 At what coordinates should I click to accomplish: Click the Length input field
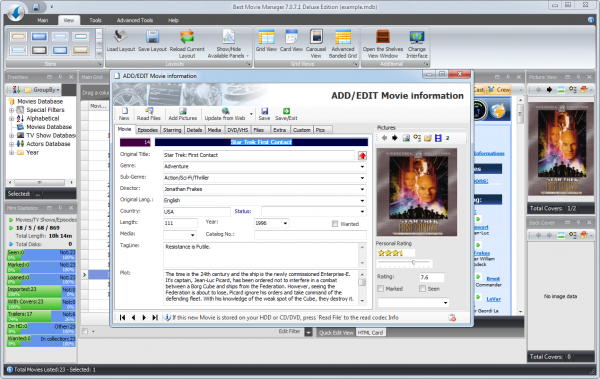[180, 223]
